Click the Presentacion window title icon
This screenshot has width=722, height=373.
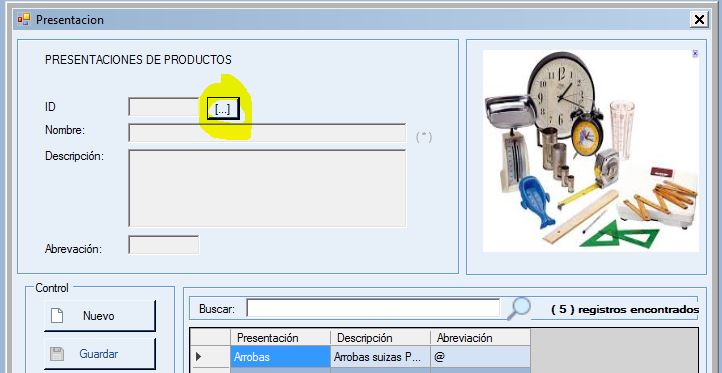[23, 19]
